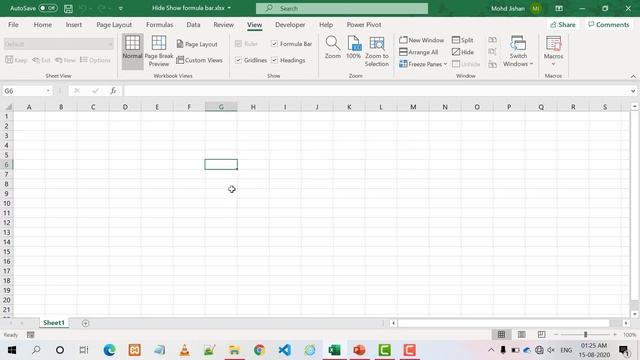Show hidden system tray icons
Image resolution: width=640 pixels, height=360 pixels.
491,350
